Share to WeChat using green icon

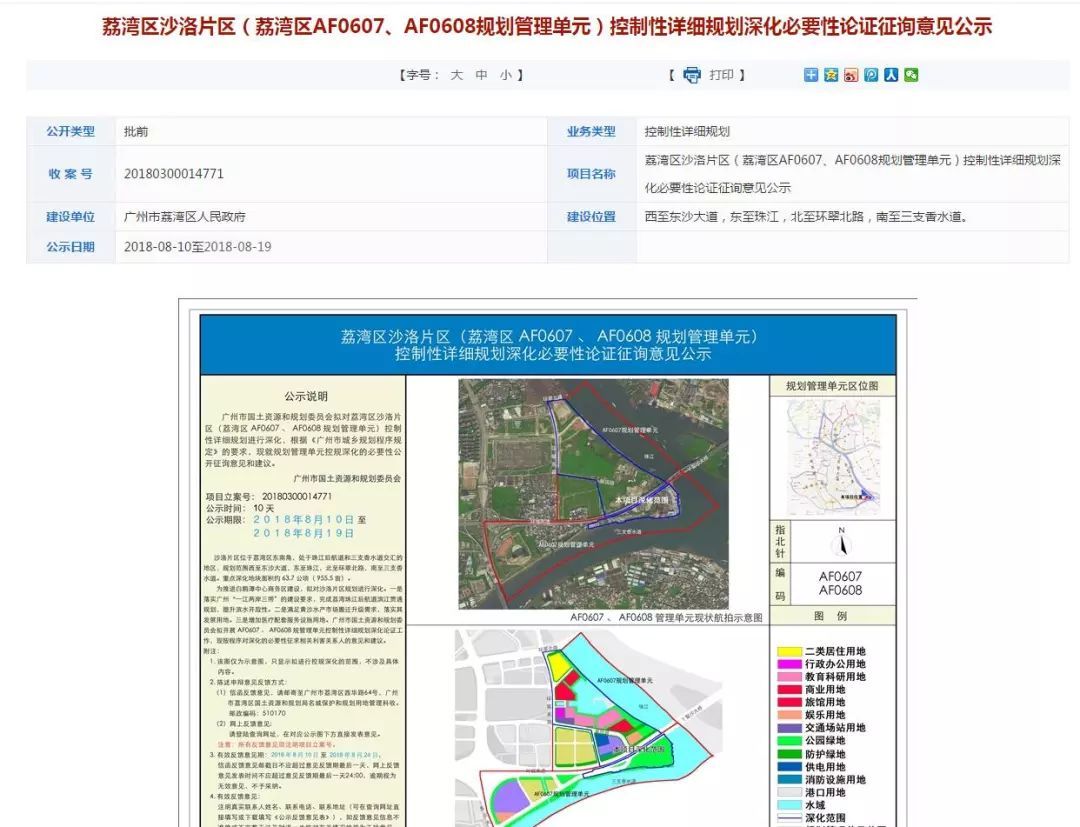pos(911,75)
